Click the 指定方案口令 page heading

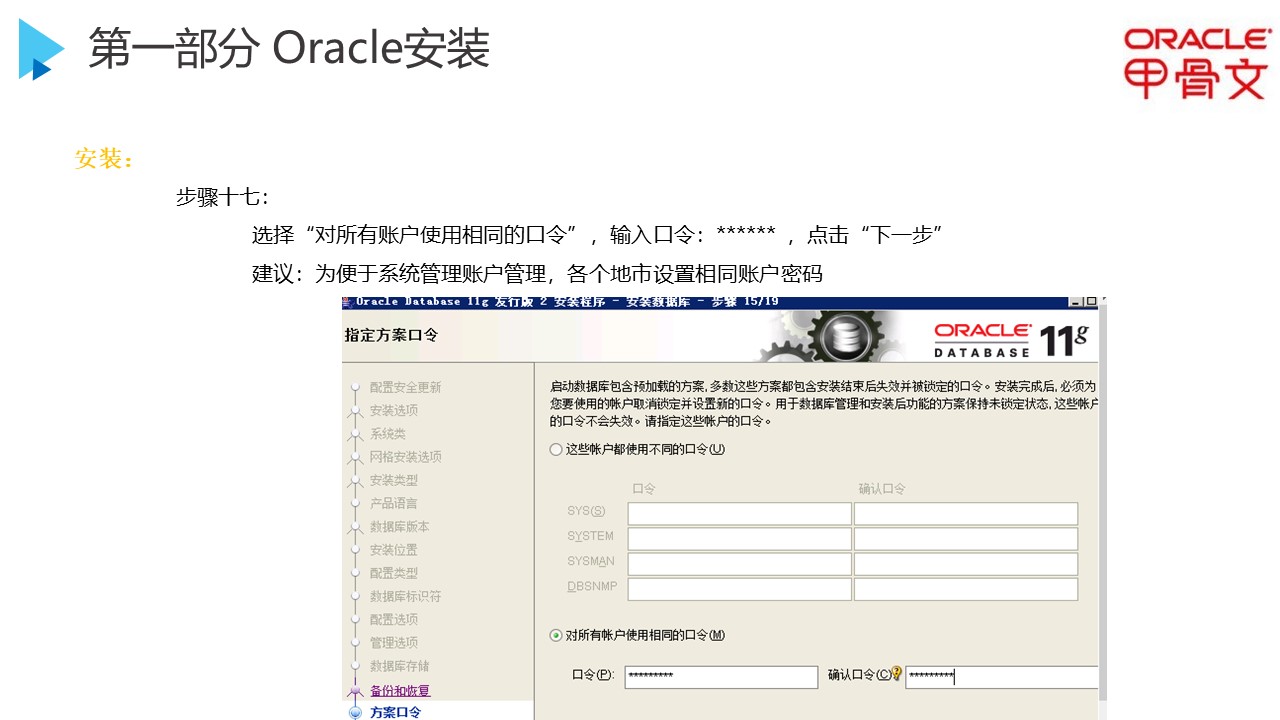(x=392, y=335)
